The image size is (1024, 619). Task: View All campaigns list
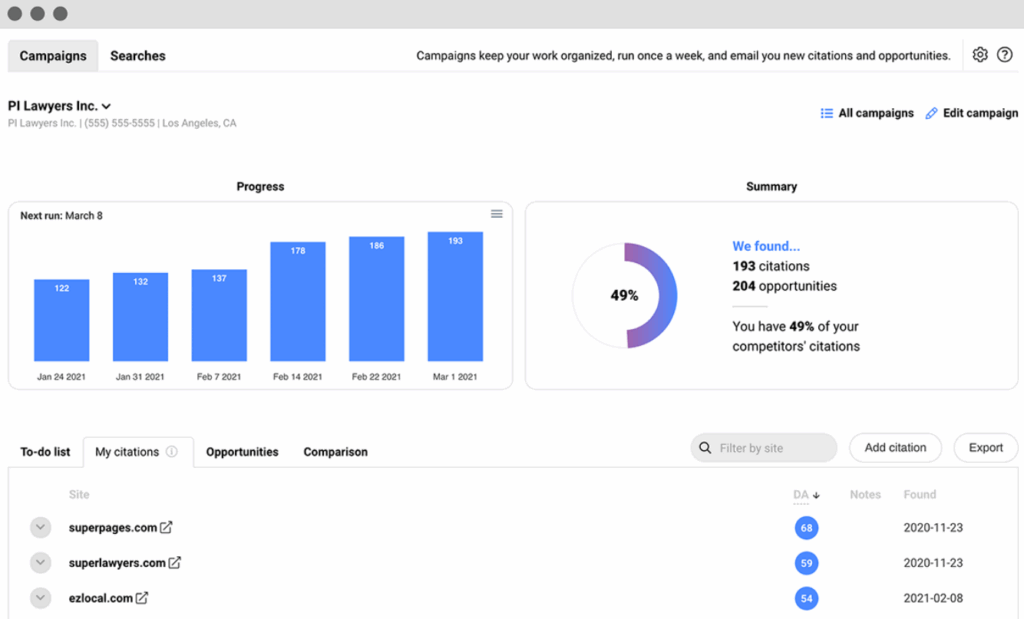click(867, 113)
